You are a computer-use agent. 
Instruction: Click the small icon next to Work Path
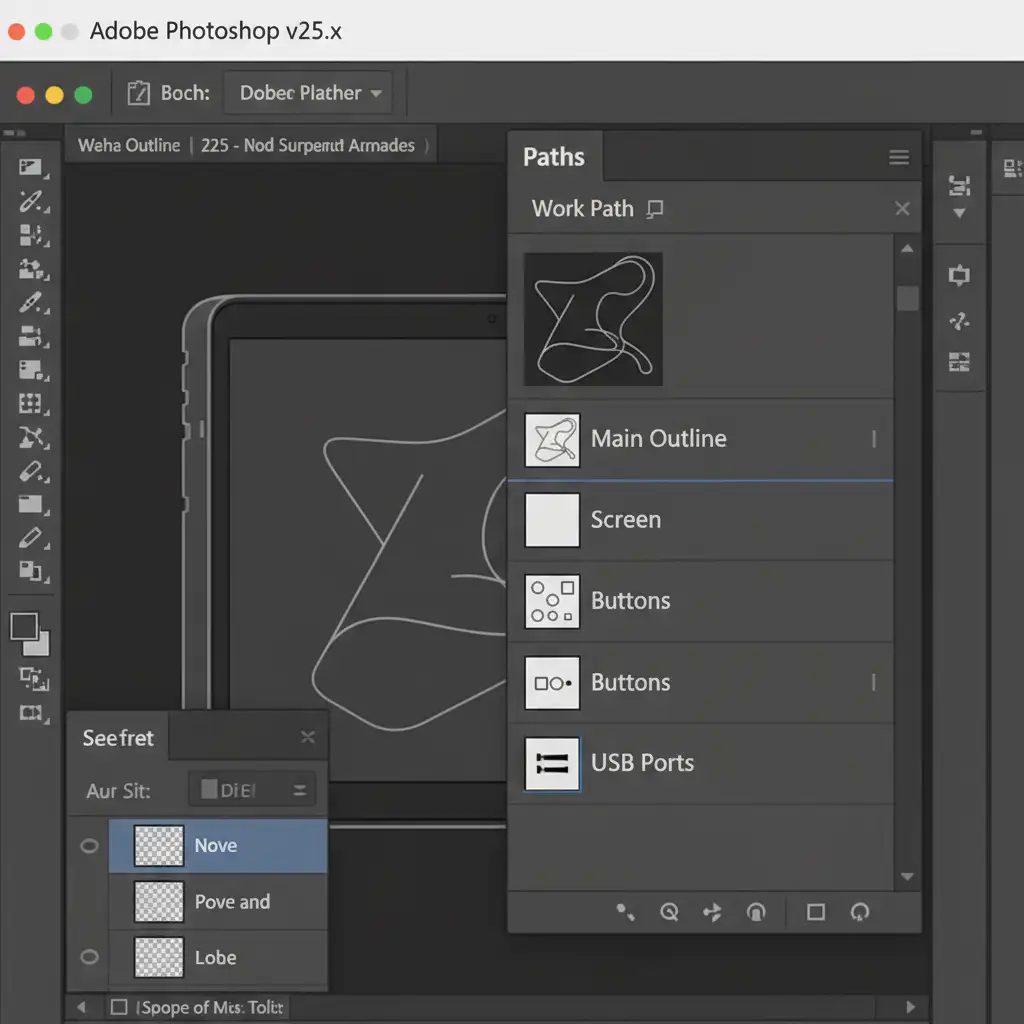(655, 209)
